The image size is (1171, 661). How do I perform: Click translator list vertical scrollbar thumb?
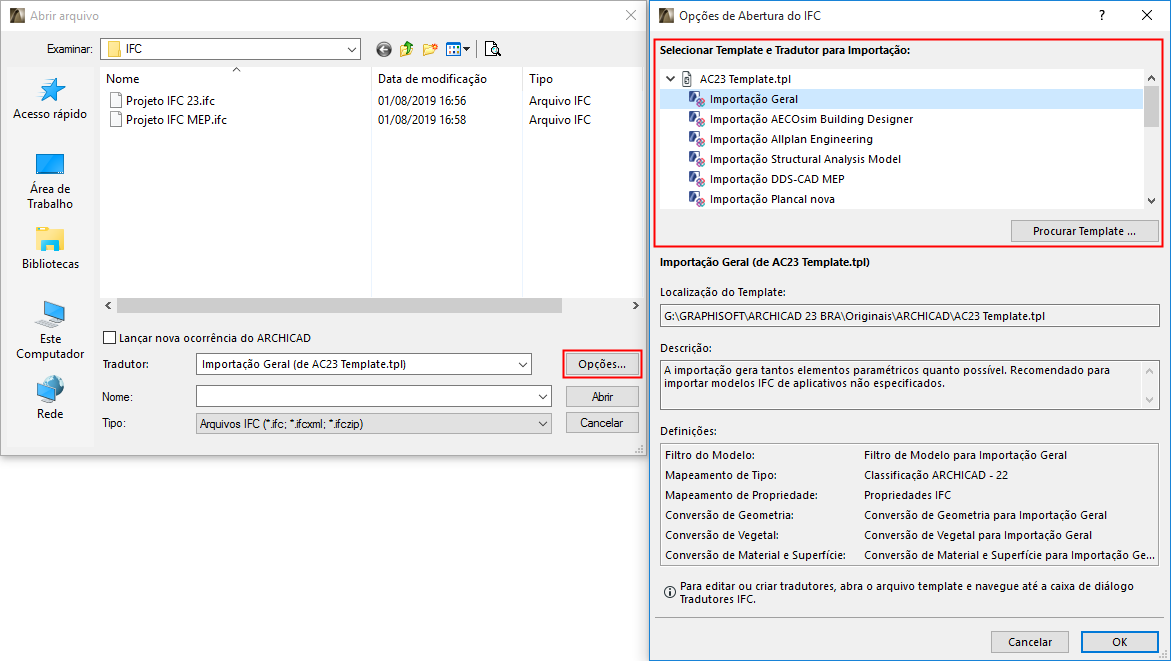[x=1151, y=108]
